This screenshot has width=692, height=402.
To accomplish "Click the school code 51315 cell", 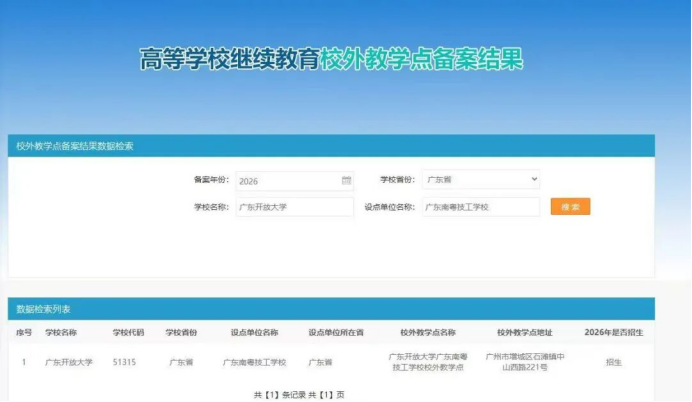I will pos(124,362).
